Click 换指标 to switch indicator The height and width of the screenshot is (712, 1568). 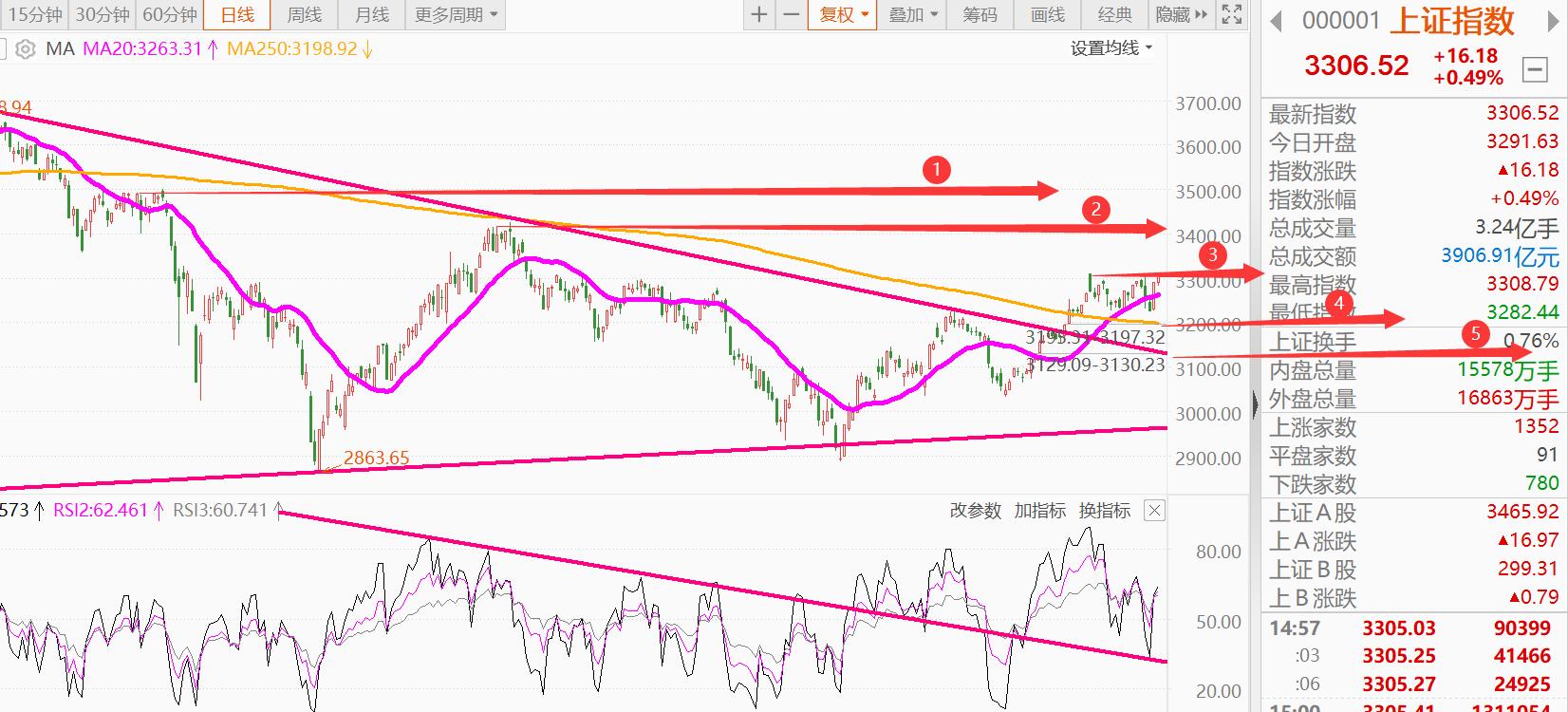[x=1105, y=511]
